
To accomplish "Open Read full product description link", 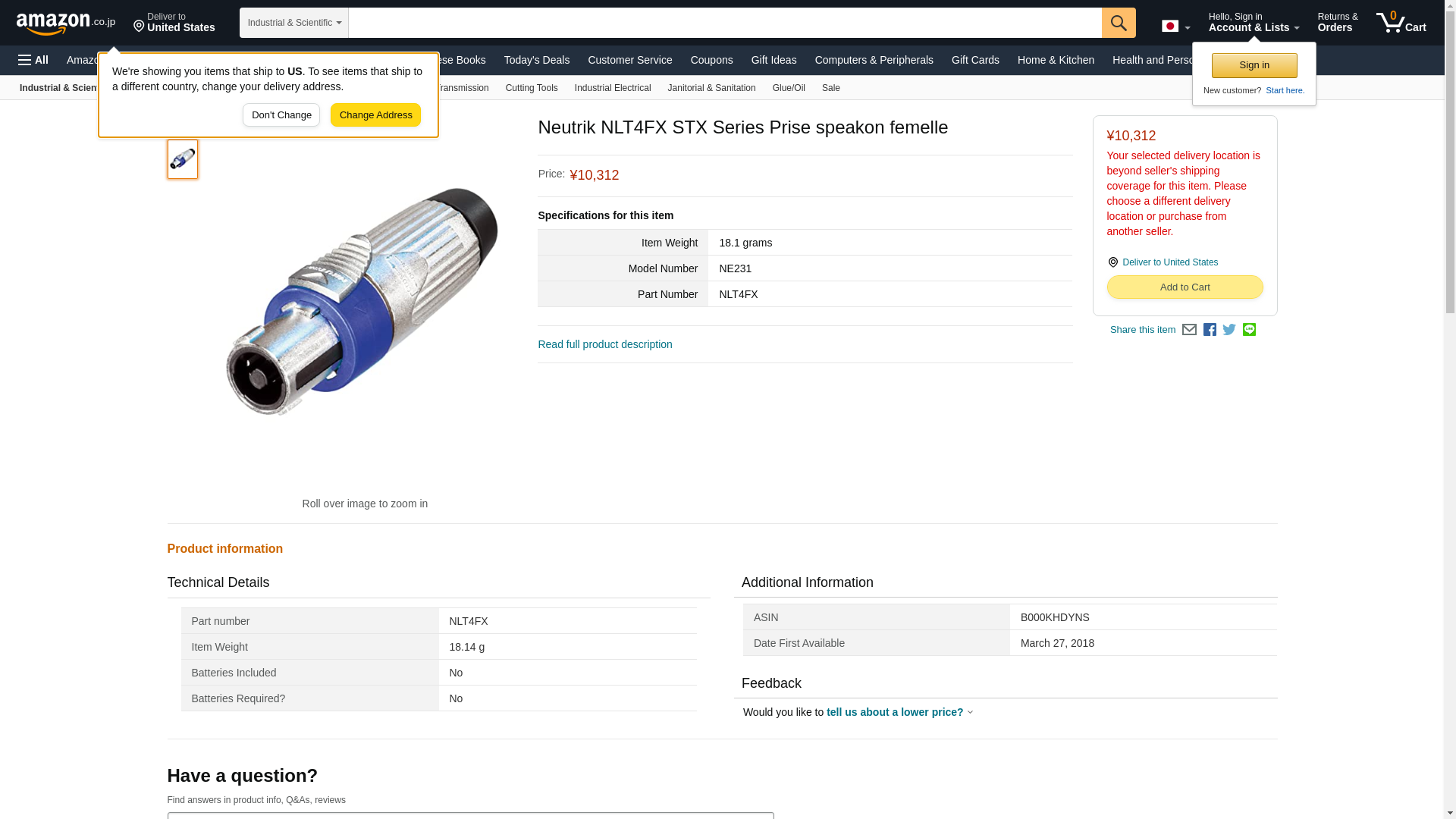I will click(x=604, y=344).
